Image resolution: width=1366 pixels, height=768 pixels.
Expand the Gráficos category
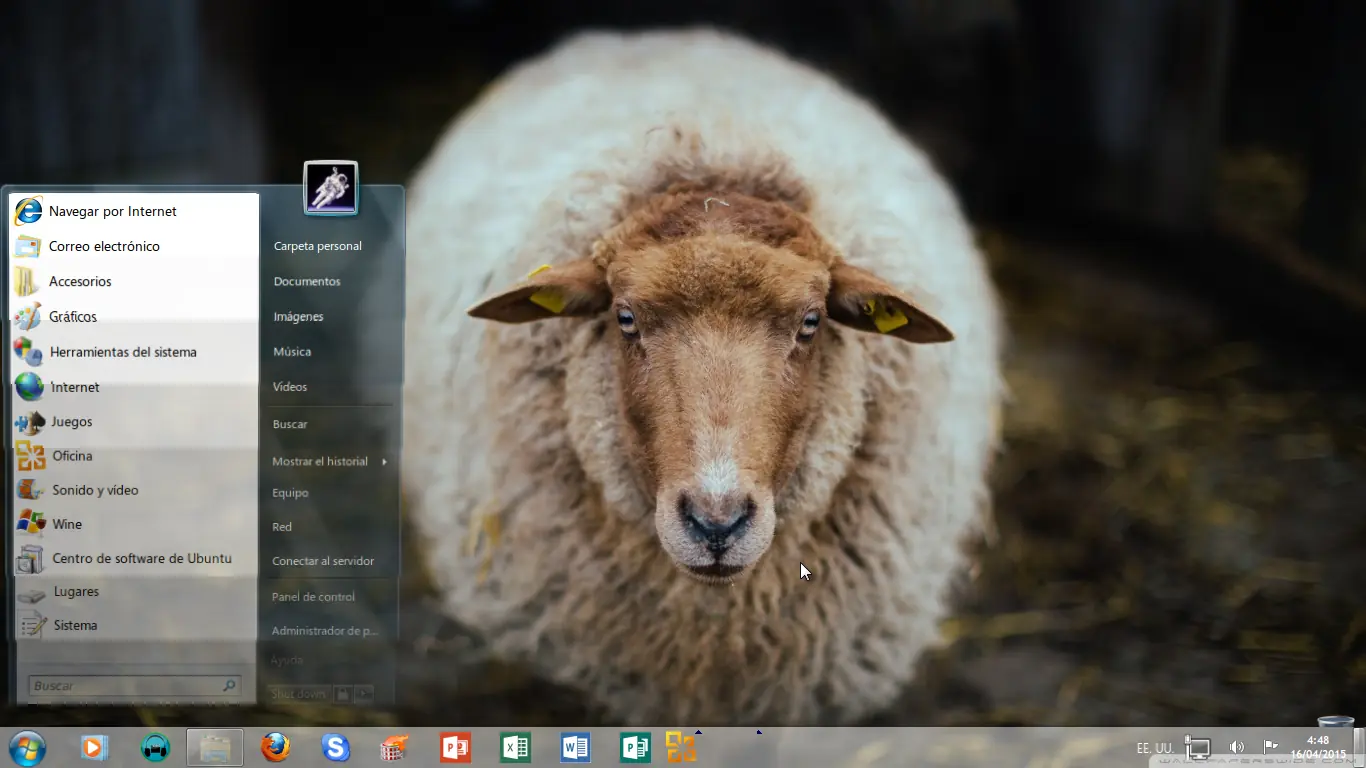click(134, 316)
